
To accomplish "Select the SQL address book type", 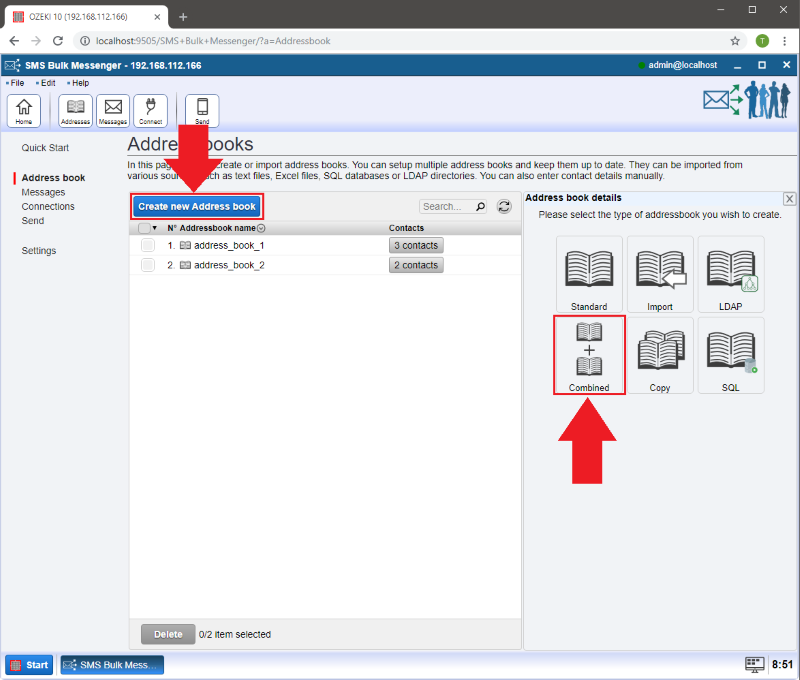I will tap(731, 356).
